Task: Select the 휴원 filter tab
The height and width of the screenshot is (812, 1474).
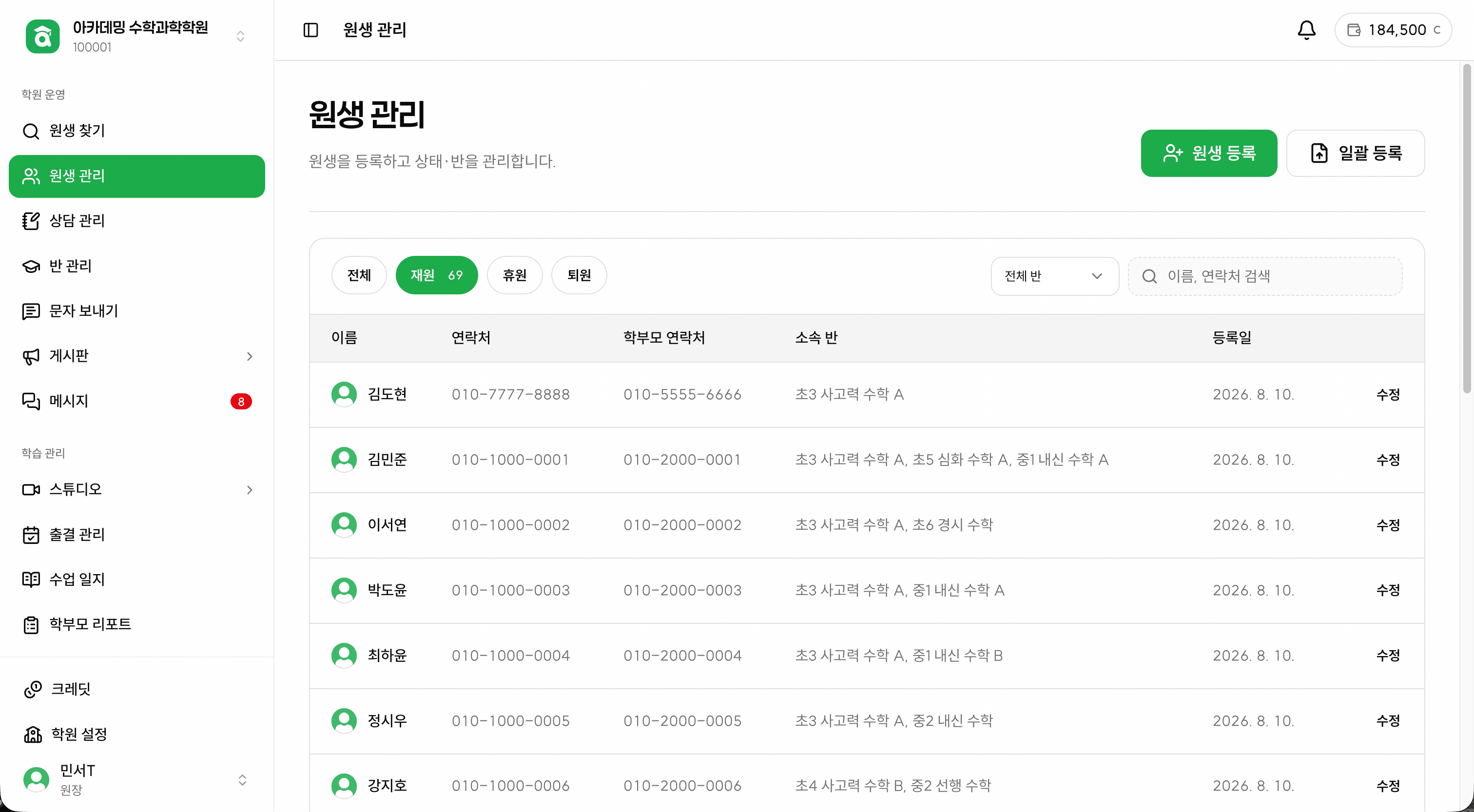Action: pos(514,275)
